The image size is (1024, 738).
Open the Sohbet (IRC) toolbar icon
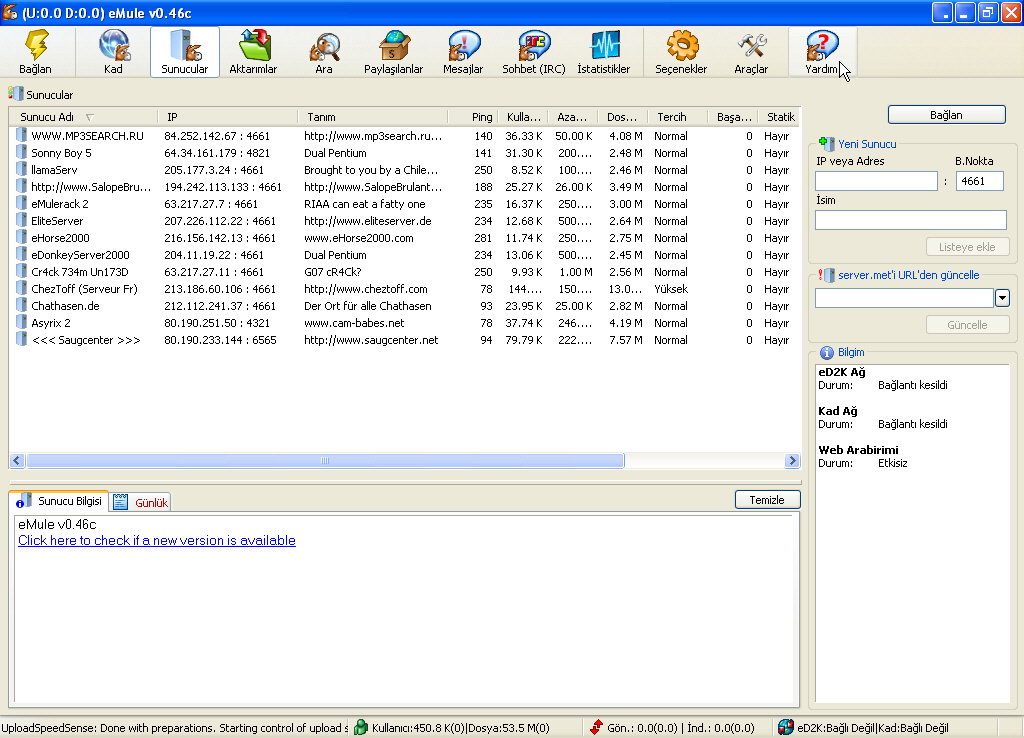click(x=534, y=46)
